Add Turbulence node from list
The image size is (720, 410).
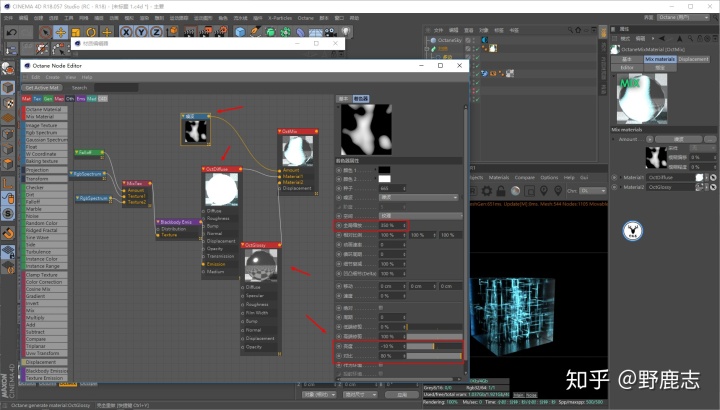45,252
